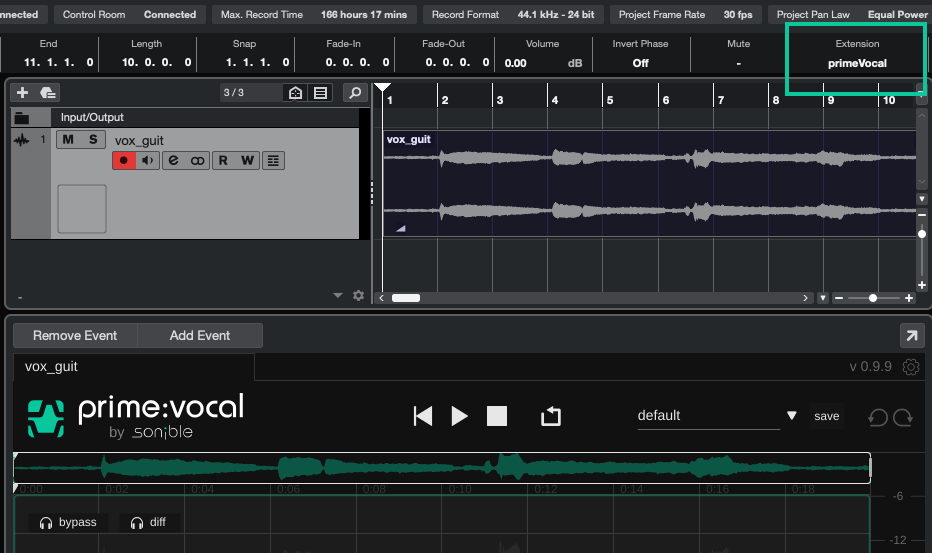Save the preset with save button
This screenshot has width=932, height=553.
827,416
